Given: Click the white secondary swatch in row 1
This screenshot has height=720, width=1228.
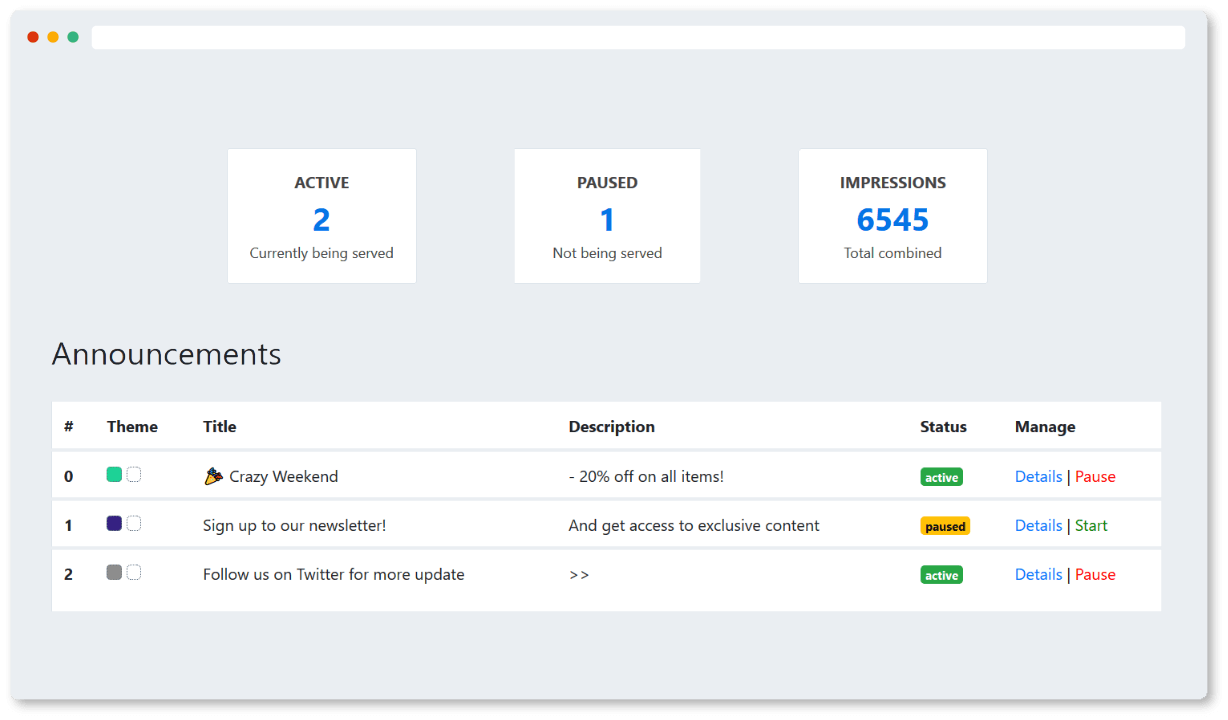Looking at the screenshot, I should tap(134, 523).
